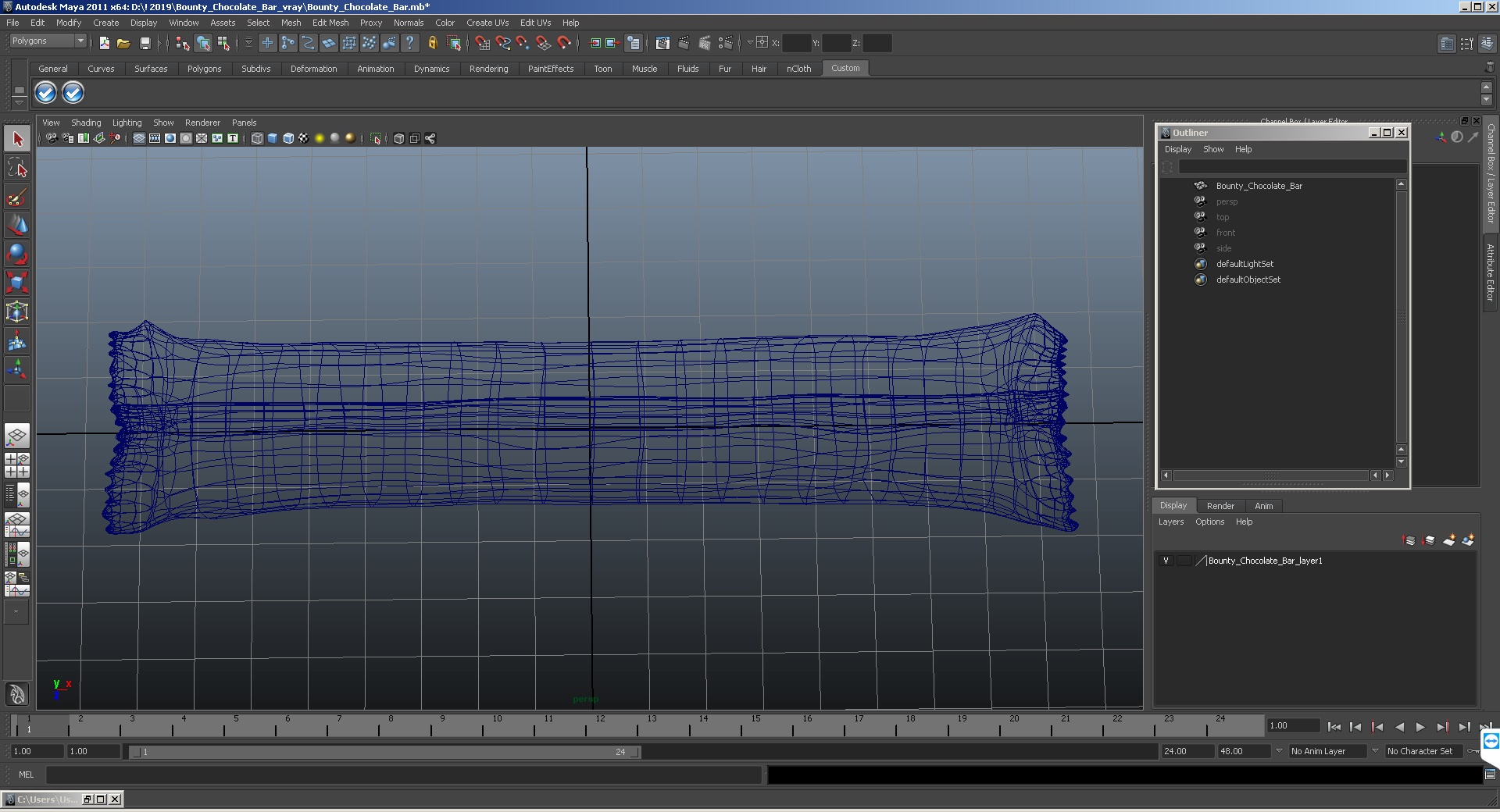Play animation backwards

point(1399,727)
